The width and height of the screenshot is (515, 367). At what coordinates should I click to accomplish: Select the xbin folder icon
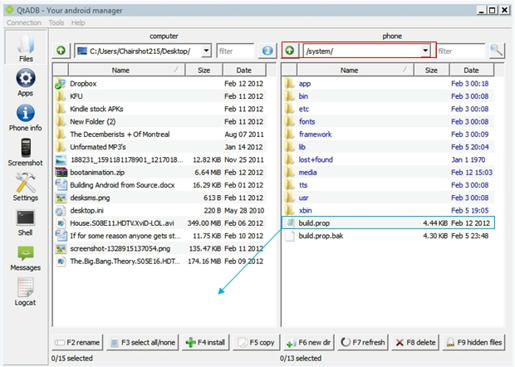point(290,210)
